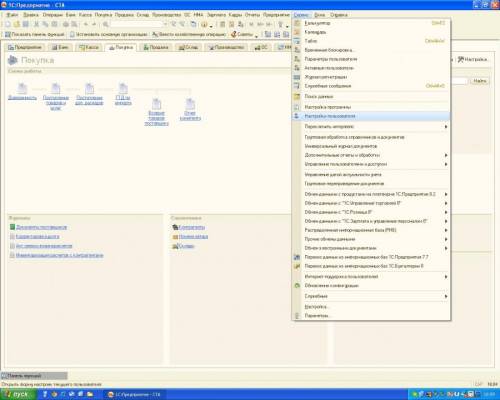
Task: Expand Управление пользователями и доступом submenu
Action: pyautogui.click(x=371, y=164)
